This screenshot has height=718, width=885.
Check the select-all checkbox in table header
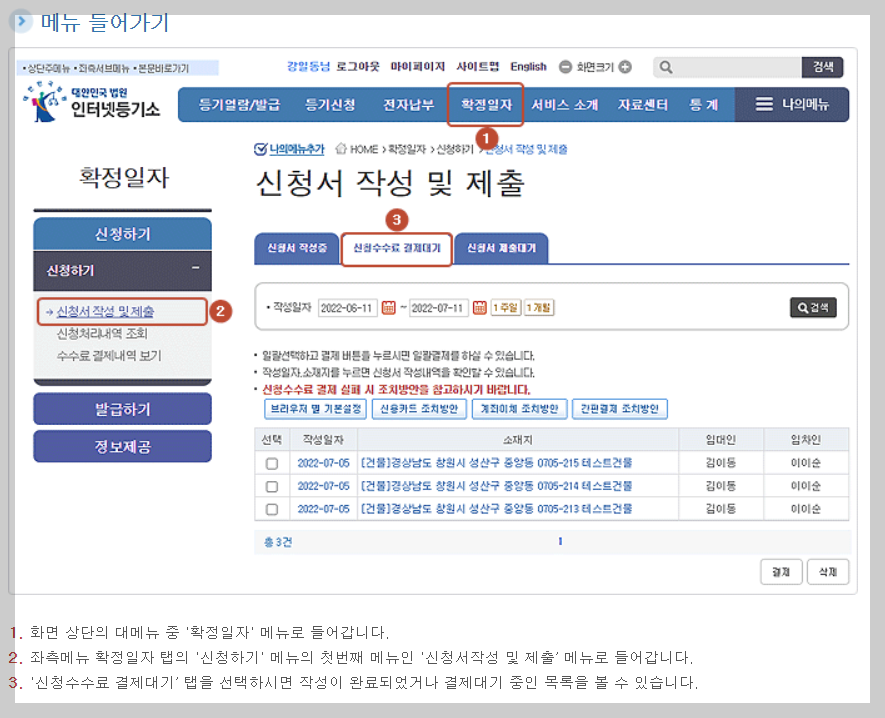click(x=272, y=440)
